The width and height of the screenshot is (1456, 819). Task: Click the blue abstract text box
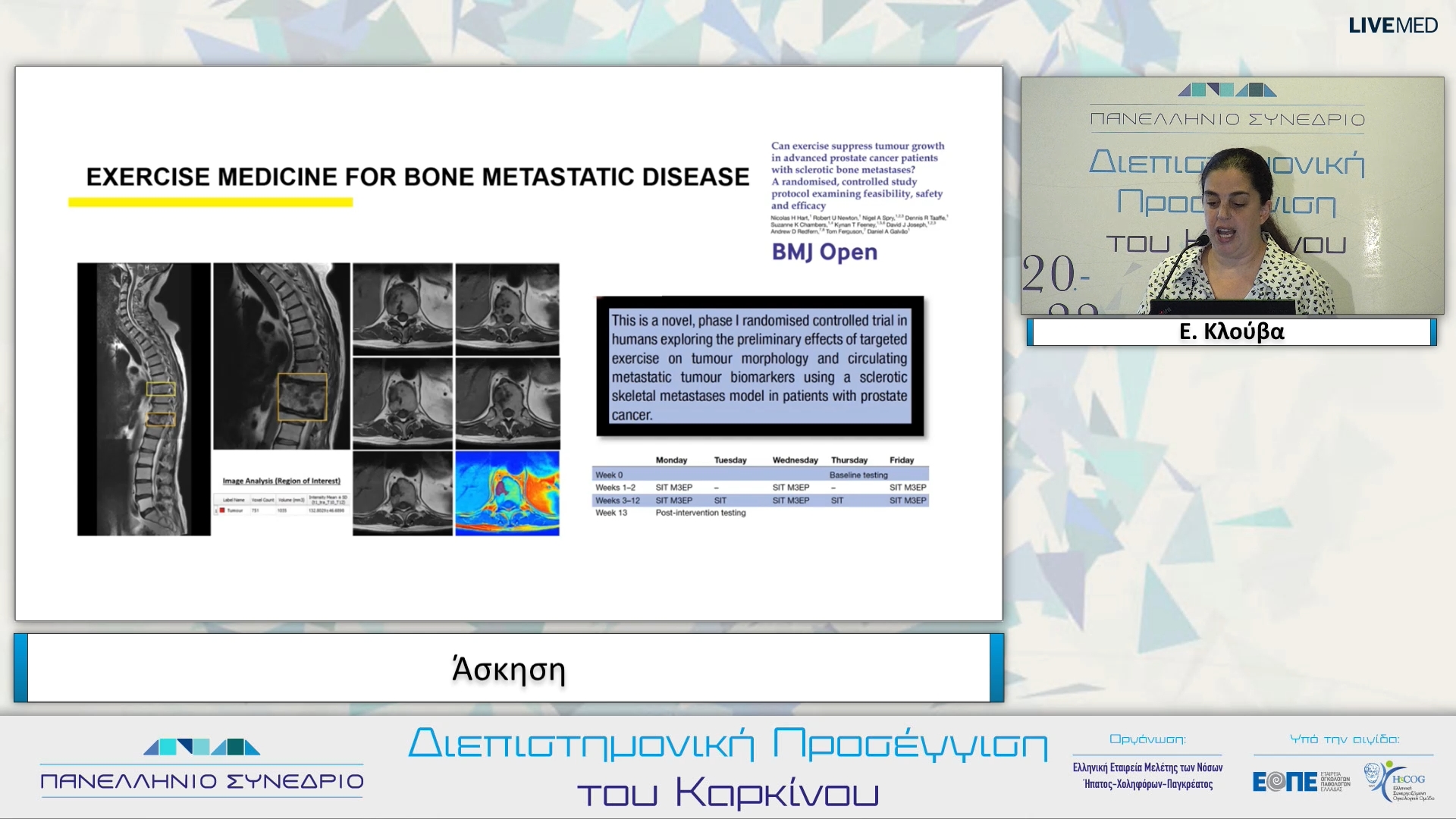760,367
